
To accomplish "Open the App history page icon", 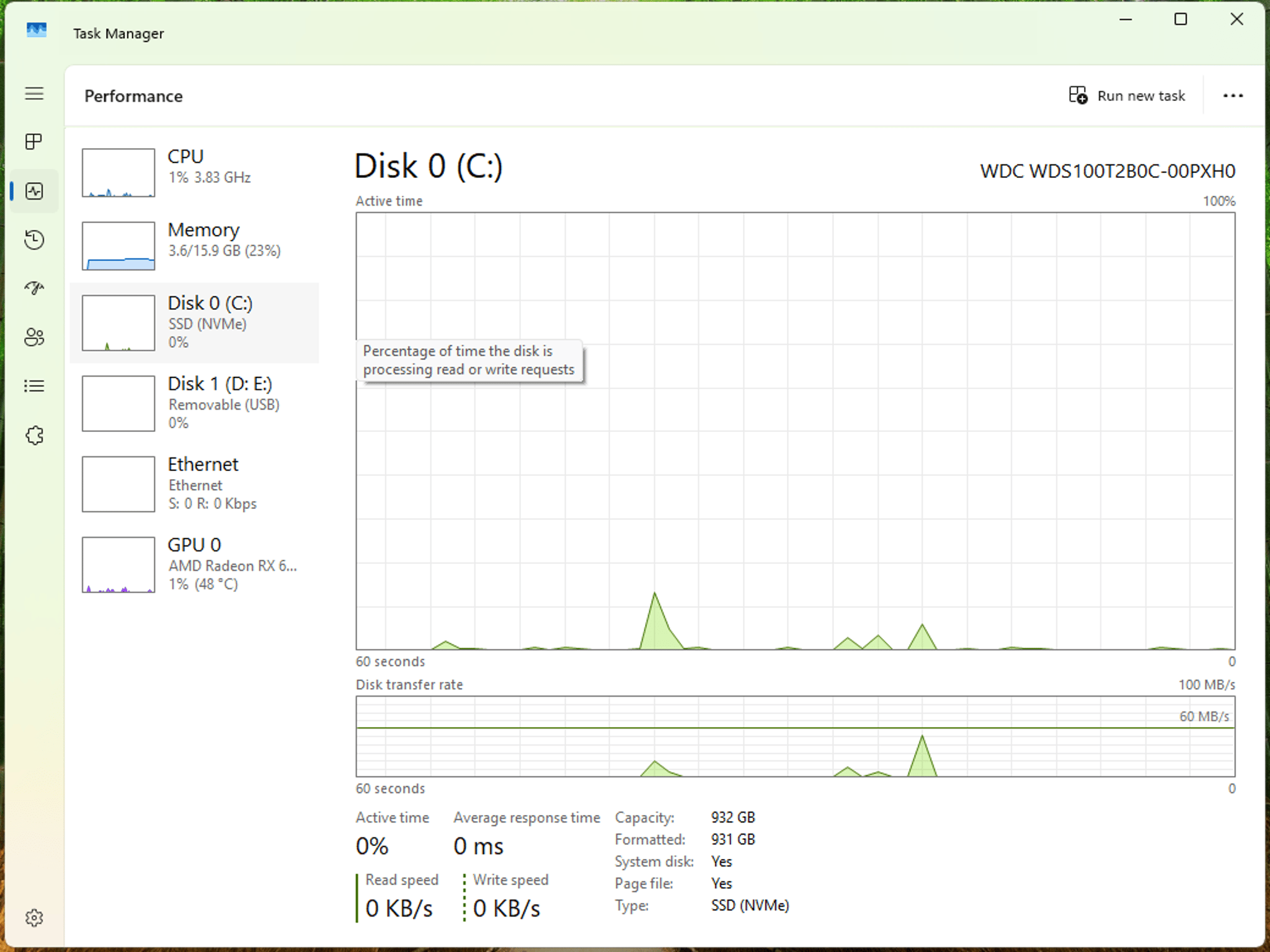I will [x=34, y=240].
